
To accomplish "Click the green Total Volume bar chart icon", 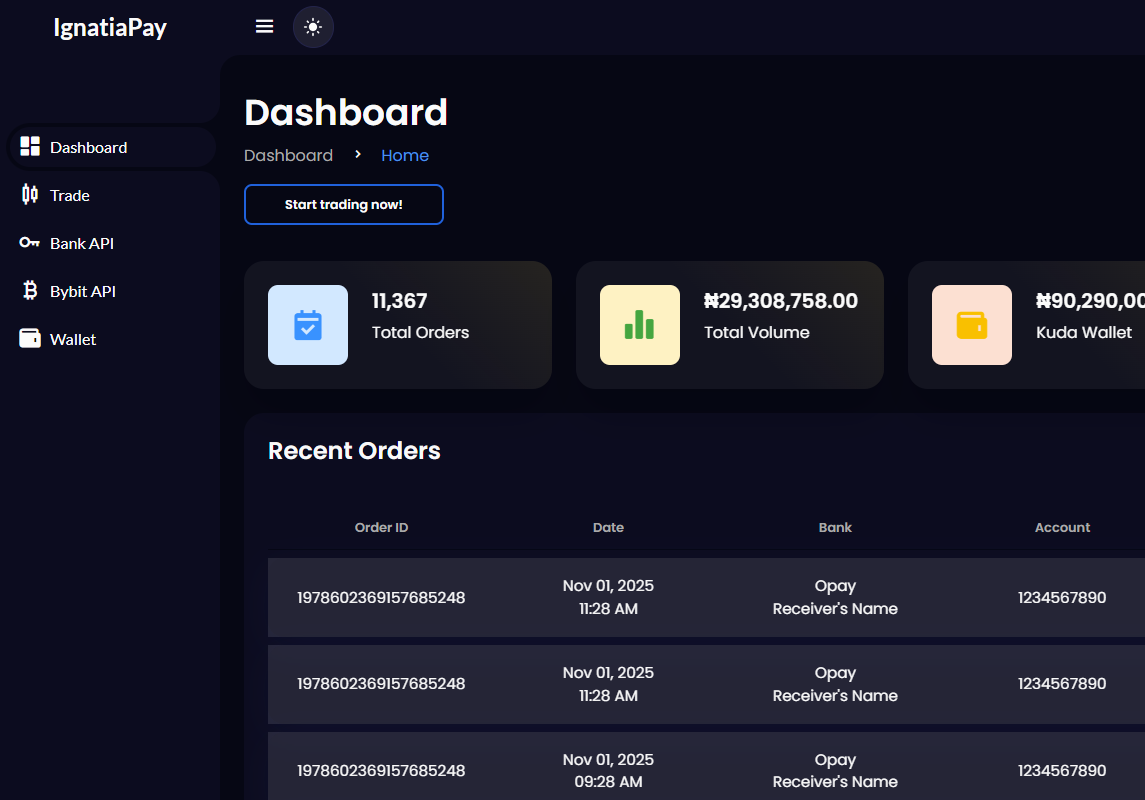I will 639,324.
